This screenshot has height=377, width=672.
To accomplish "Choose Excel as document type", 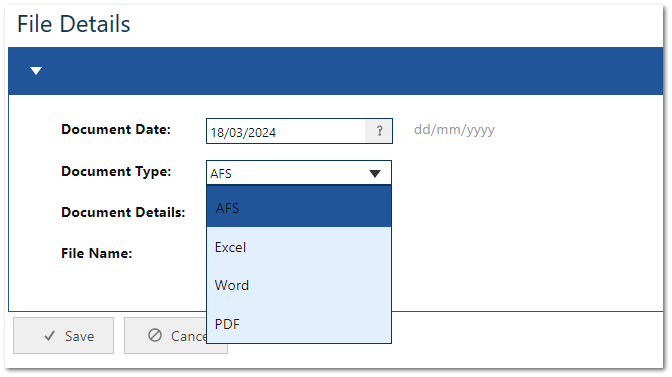I will click(299, 247).
